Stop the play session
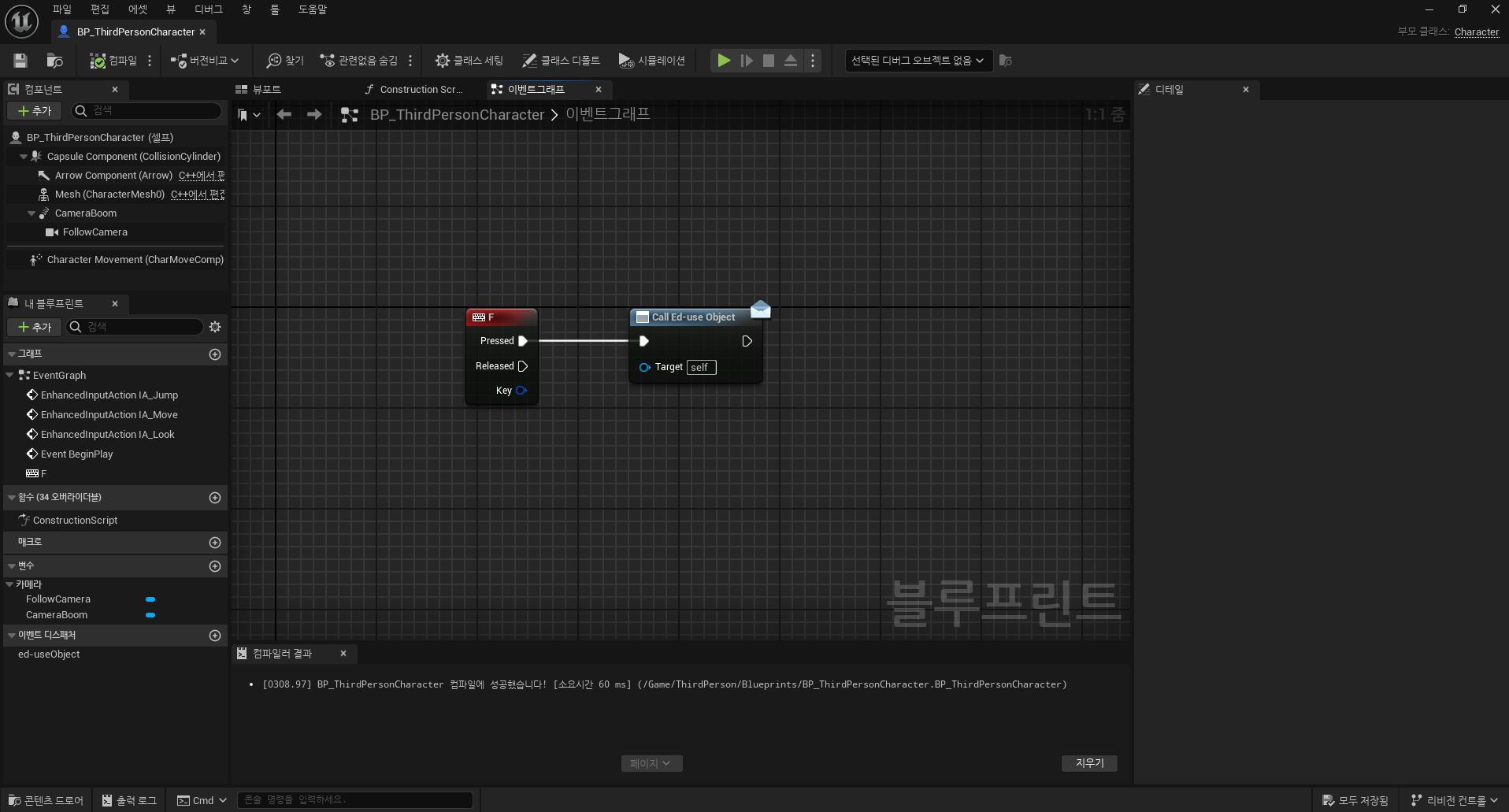 [x=769, y=61]
